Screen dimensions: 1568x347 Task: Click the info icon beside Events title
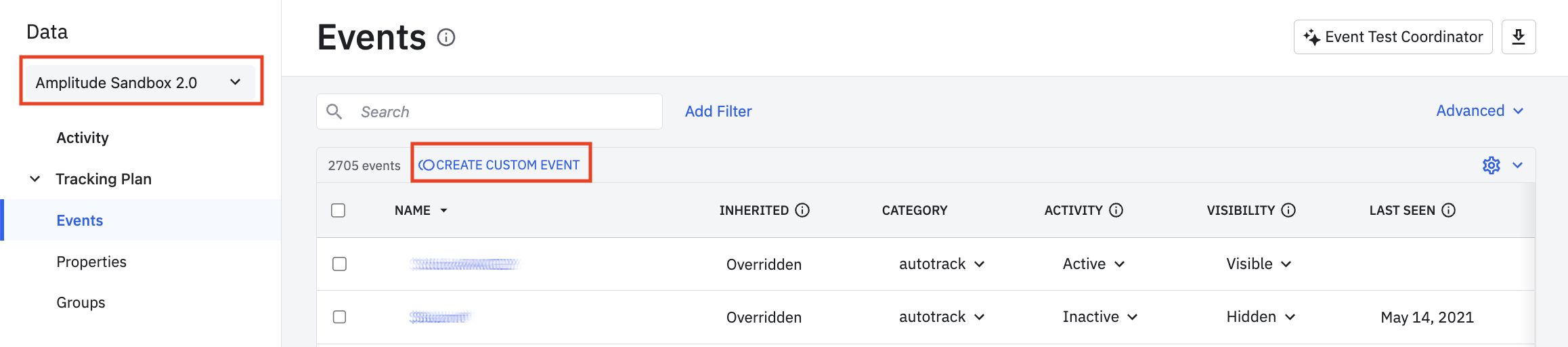pos(446,37)
